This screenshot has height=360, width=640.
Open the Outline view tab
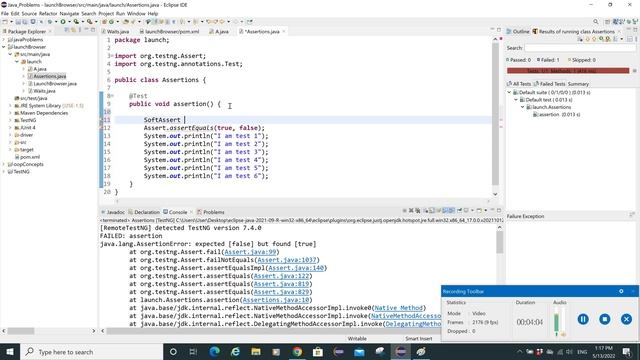(518, 31)
